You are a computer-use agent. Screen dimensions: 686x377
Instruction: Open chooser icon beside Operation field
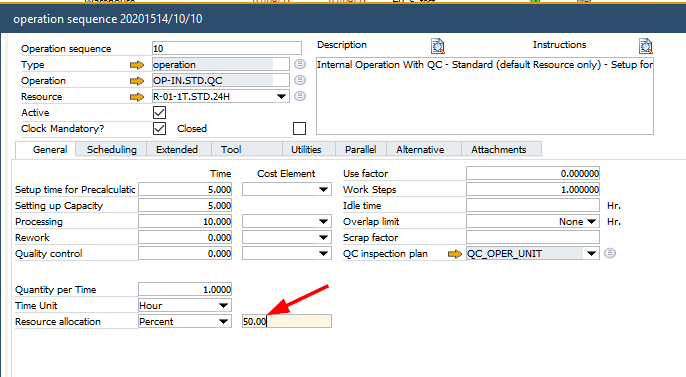300,80
